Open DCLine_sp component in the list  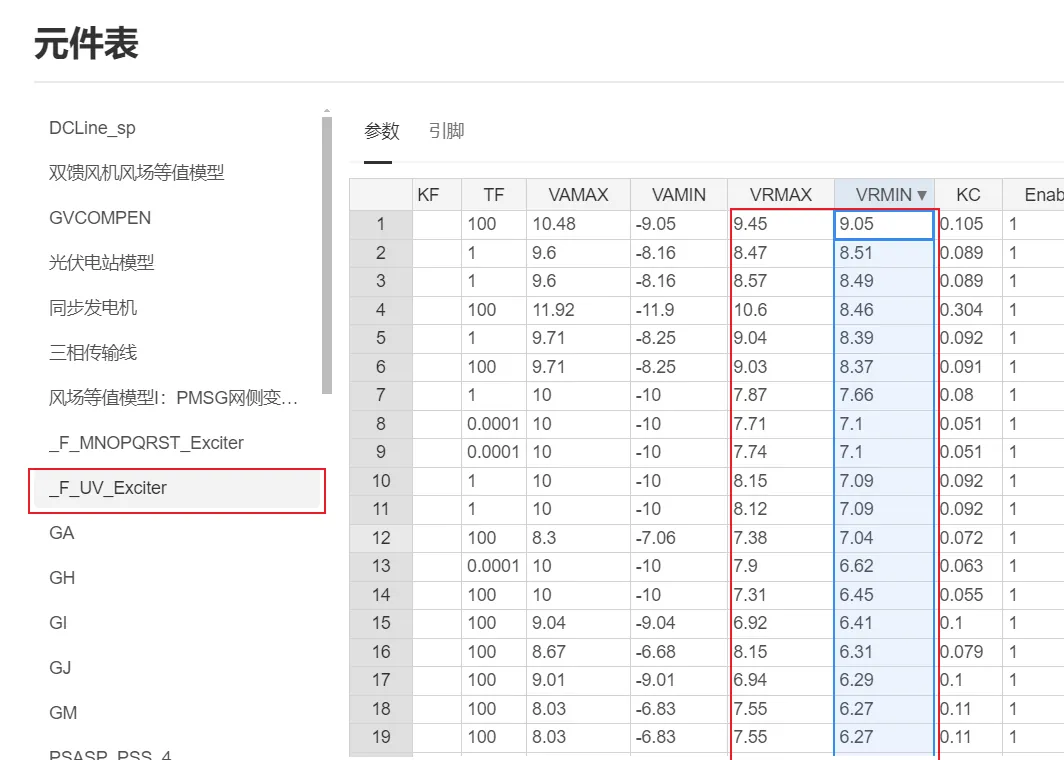[92, 128]
